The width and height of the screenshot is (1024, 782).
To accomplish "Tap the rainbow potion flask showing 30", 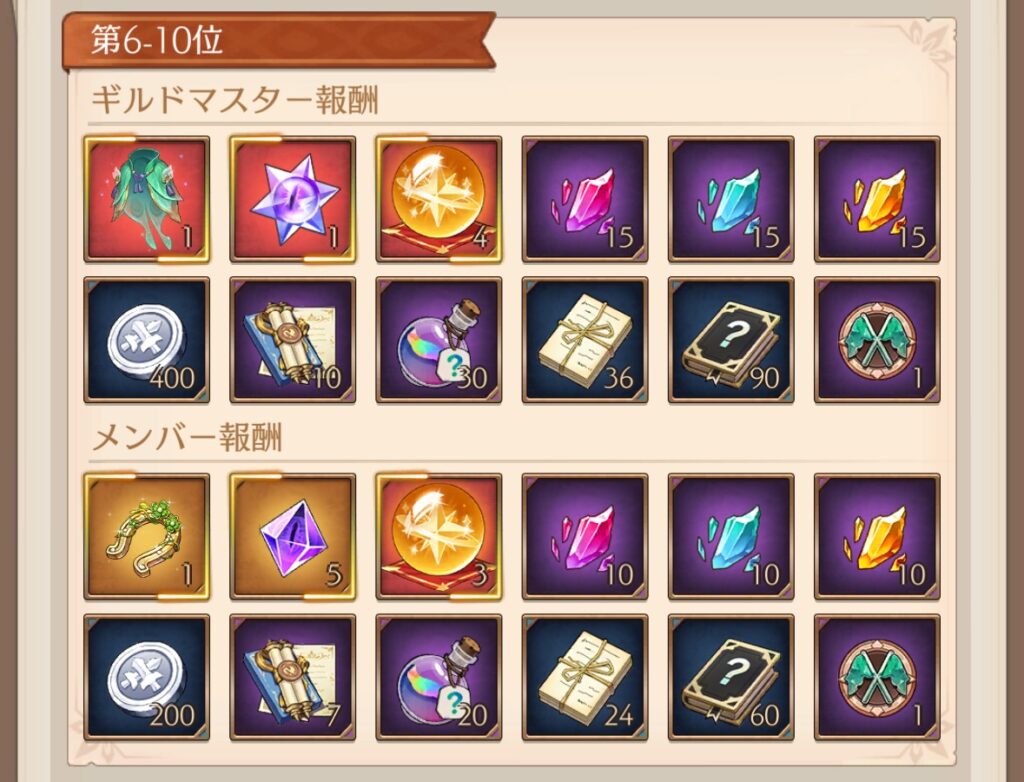I will [x=439, y=340].
